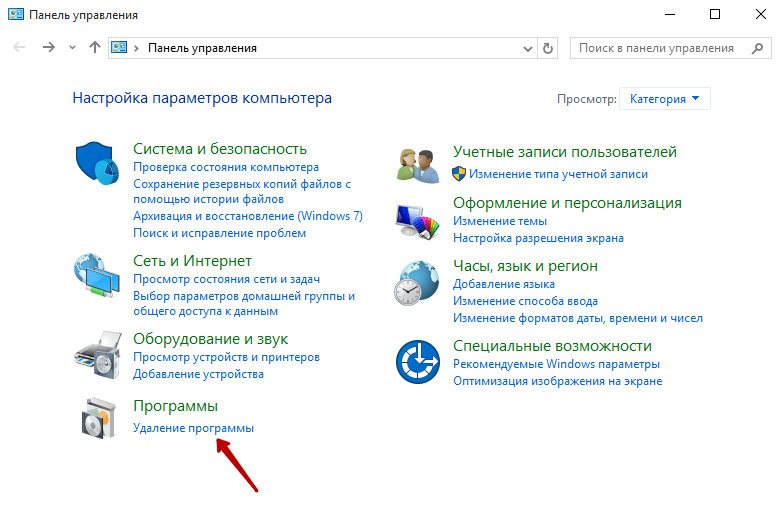
Task: Go forward with the right arrow button
Action: click(49, 48)
